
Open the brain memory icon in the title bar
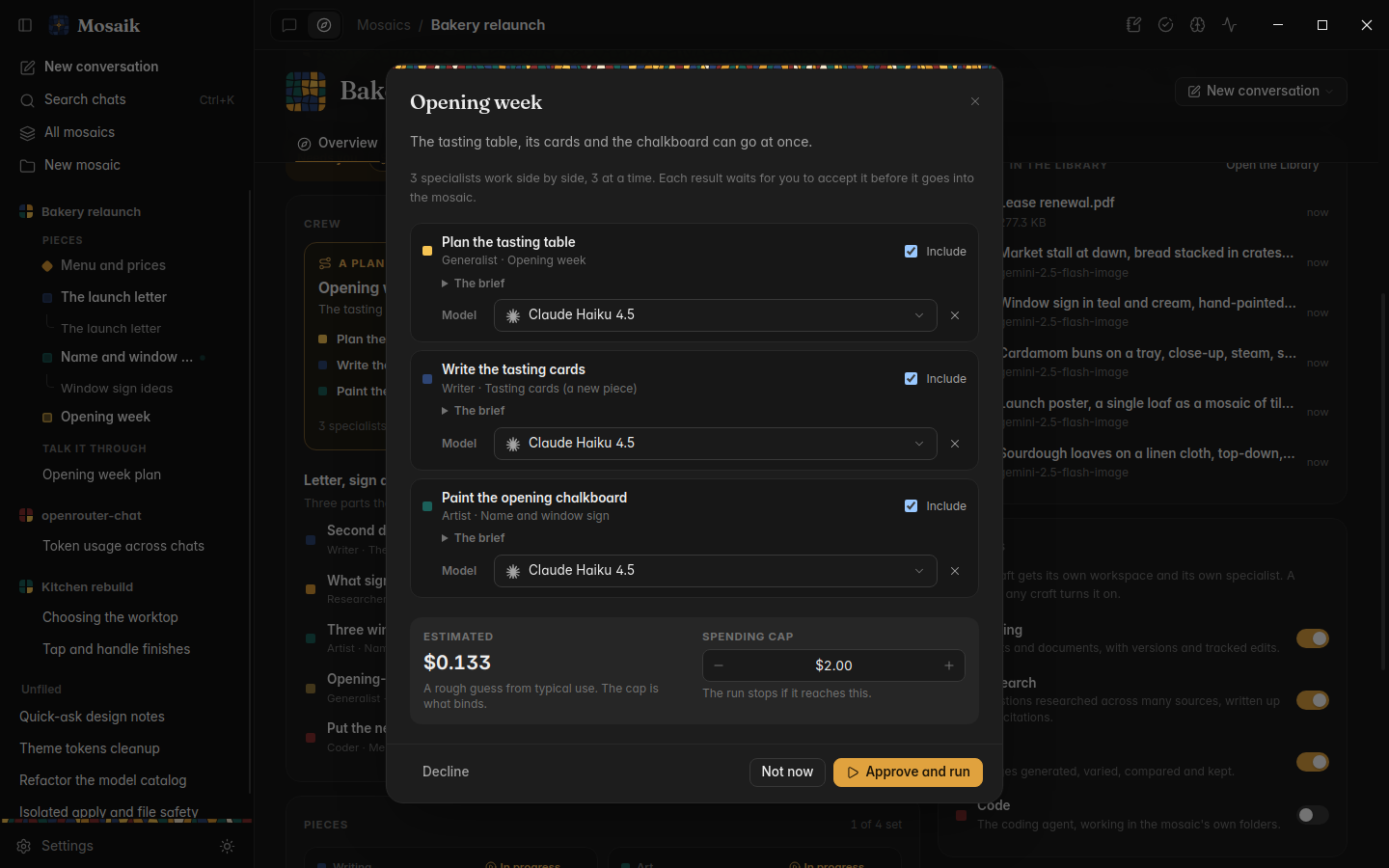[1198, 25]
